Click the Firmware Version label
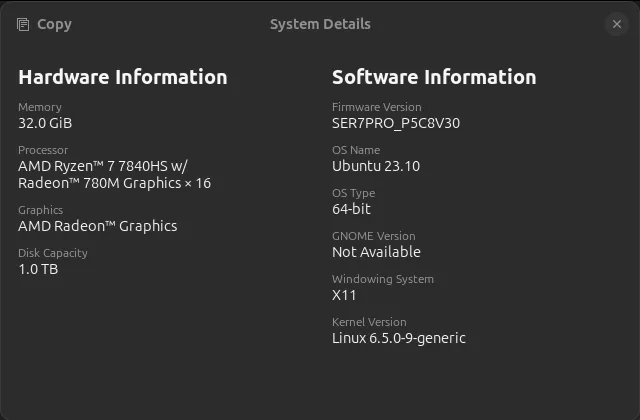The image size is (640, 420). 377,107
